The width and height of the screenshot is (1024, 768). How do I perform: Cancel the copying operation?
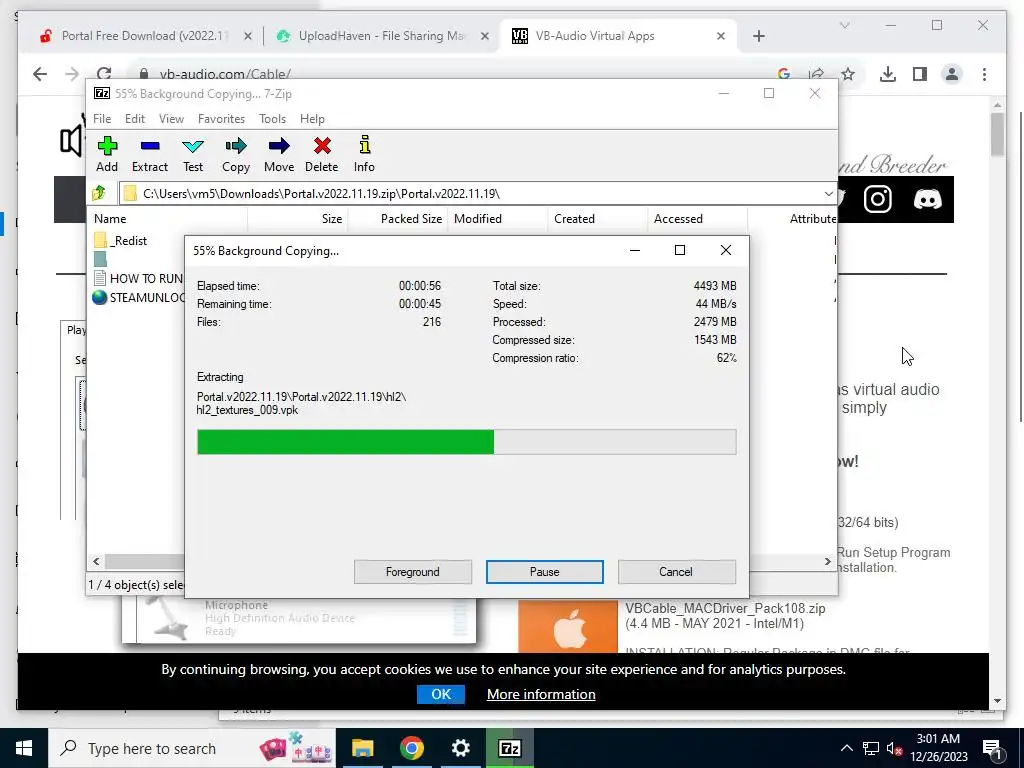(675, 571)
